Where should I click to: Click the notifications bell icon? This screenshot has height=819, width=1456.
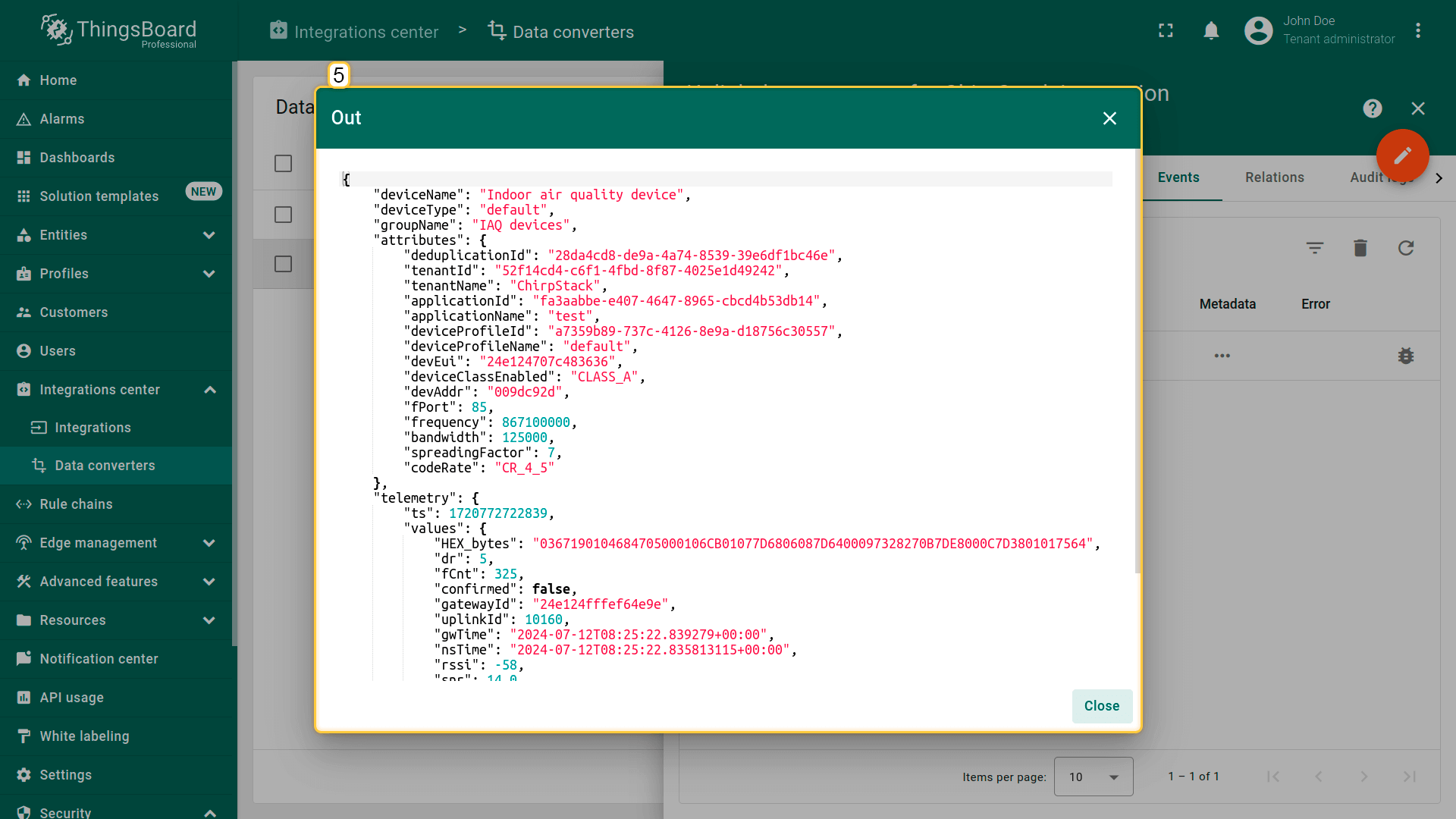pos(1211,30)
